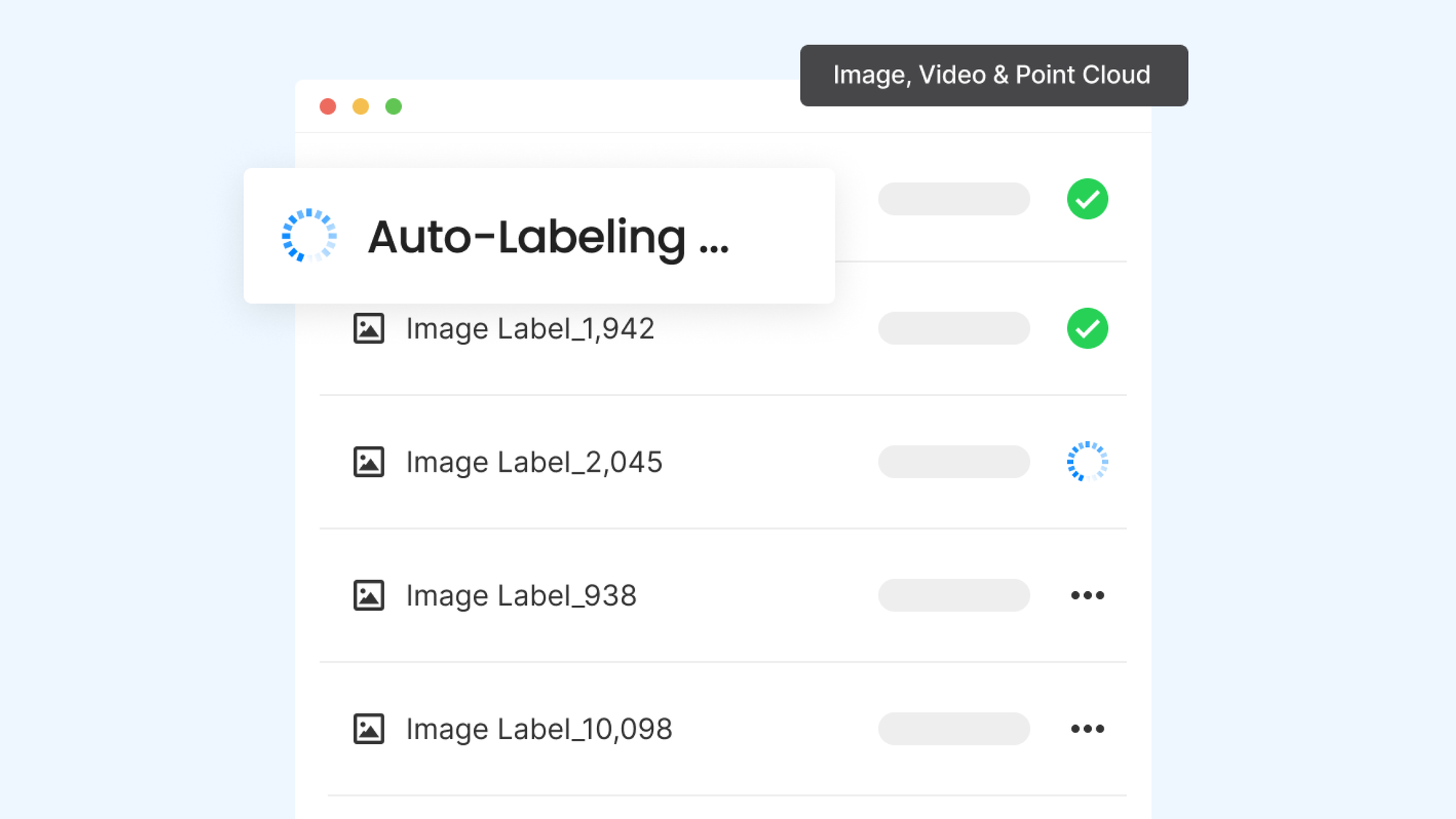Click the green checkmark in the top row
Viewport: 1456px width, 819px height.
[x=1088, y=199]
